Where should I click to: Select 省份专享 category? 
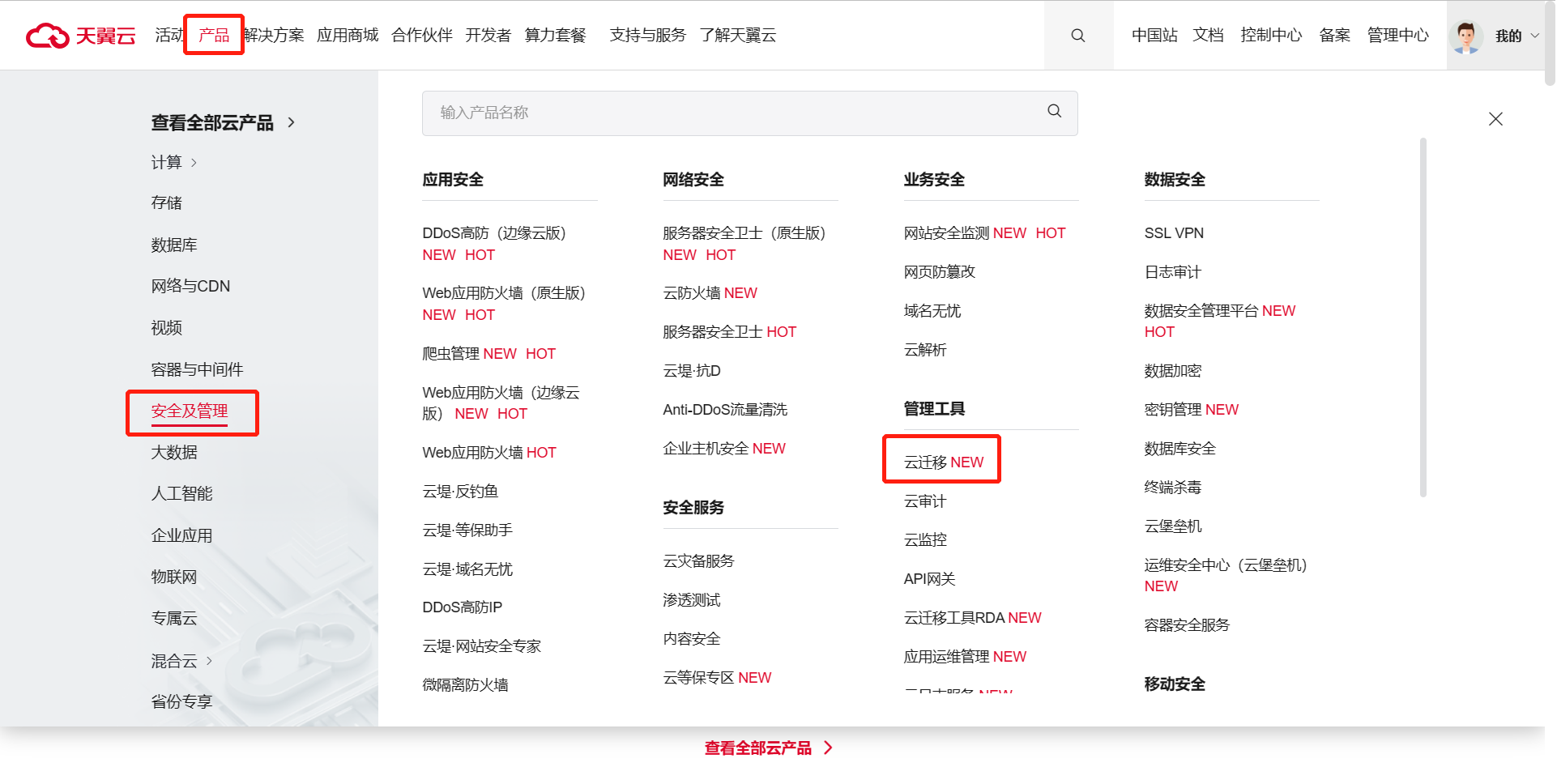point(181,701)
